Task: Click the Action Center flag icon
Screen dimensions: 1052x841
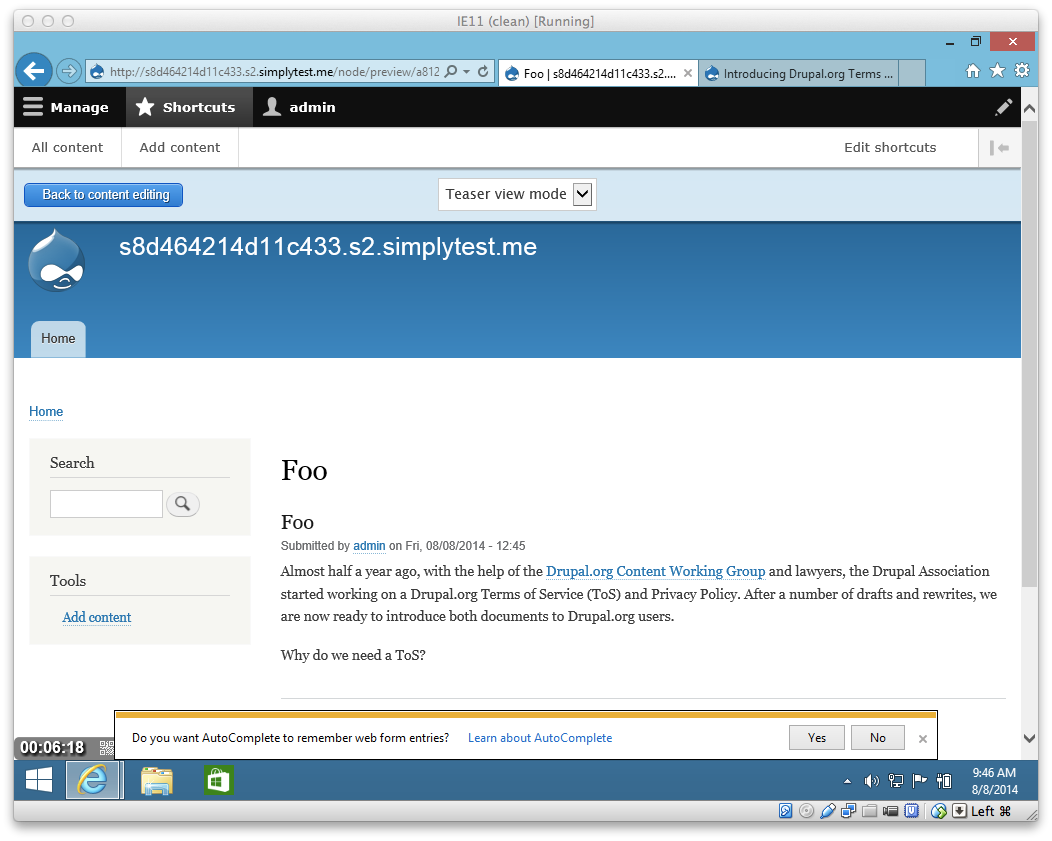Action: coord(920,781)
